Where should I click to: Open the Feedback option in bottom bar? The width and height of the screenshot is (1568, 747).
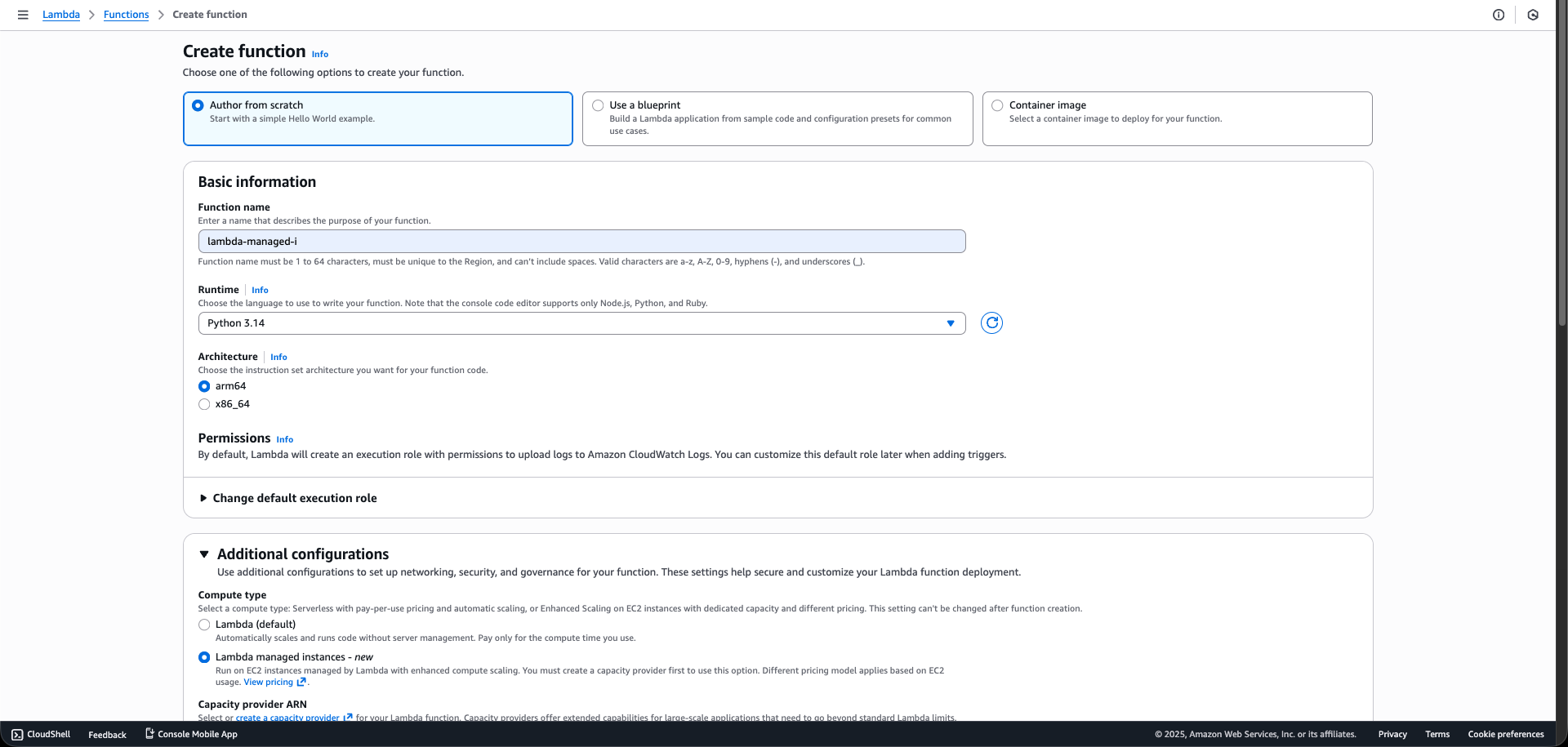click(x=106, y=734)
